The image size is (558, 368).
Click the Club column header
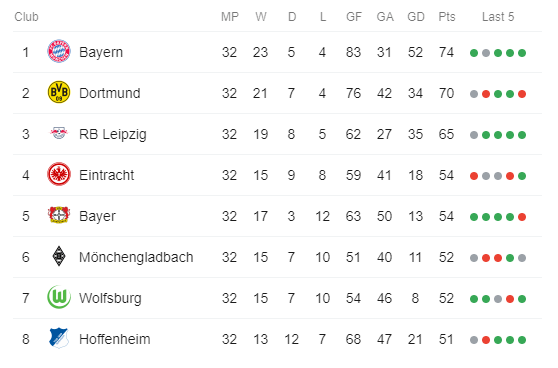click(26, 17)
